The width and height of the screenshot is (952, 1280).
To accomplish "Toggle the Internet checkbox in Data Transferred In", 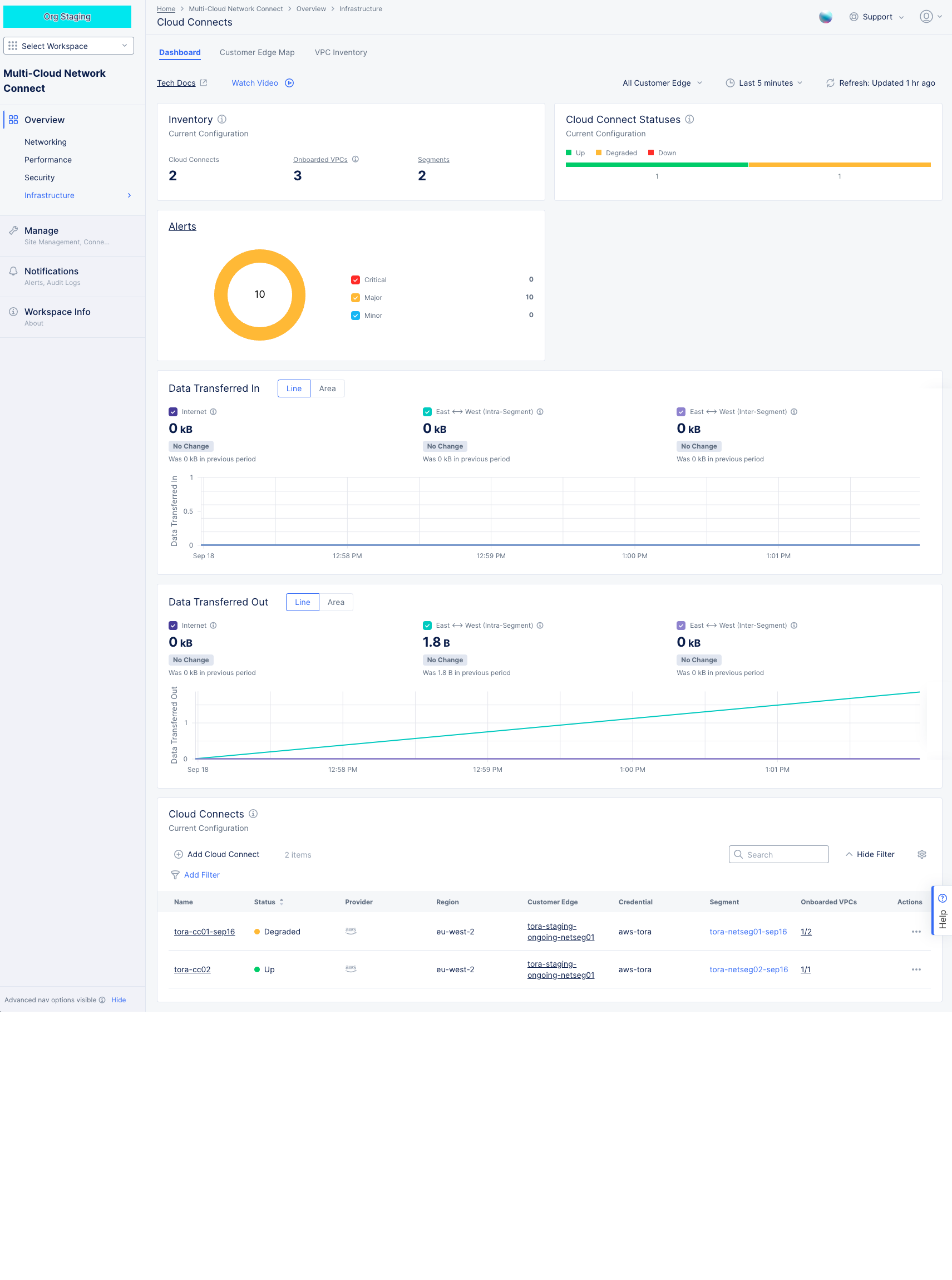I will [x=172, y=411].
